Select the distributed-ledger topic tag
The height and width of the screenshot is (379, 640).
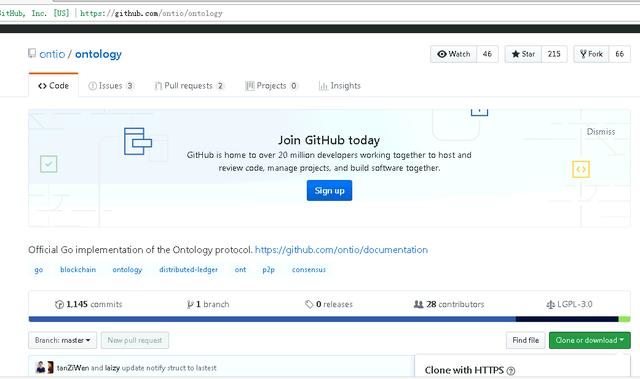tap(189, 270)
